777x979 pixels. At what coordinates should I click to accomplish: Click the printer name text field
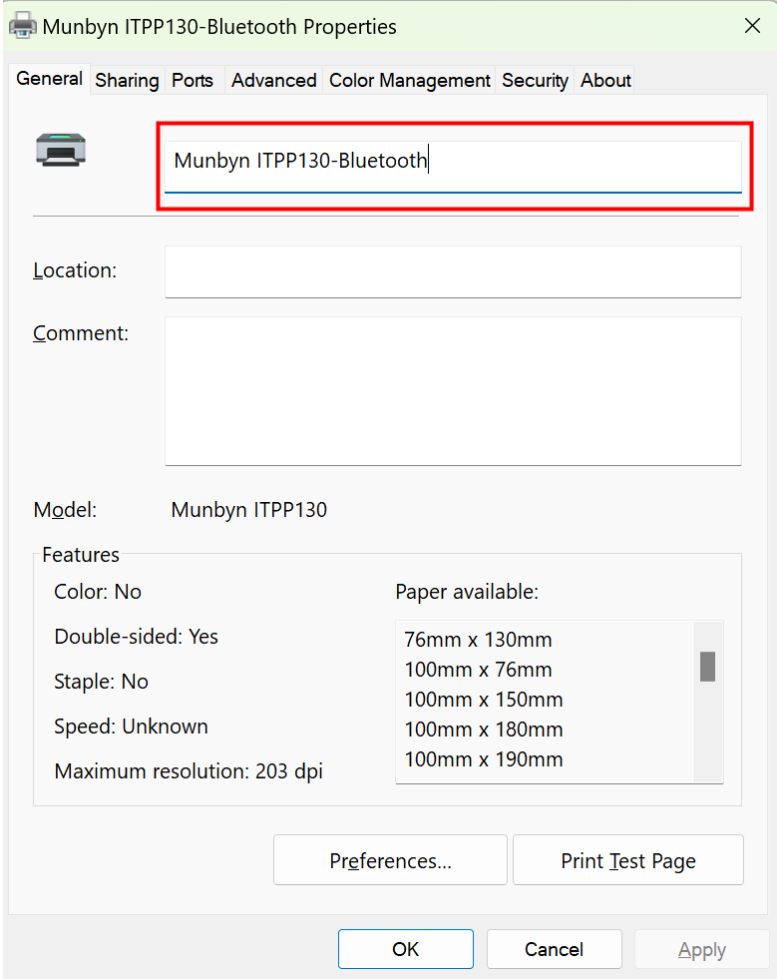[453, 161]
